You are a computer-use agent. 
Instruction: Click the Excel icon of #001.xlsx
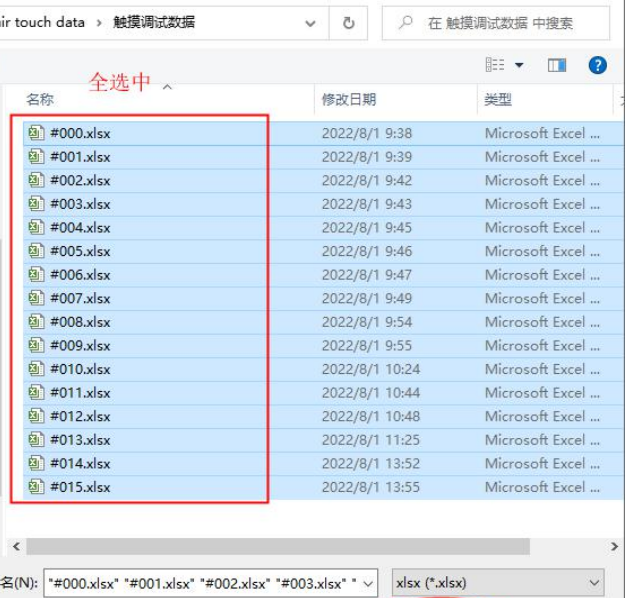coord(36,156)
